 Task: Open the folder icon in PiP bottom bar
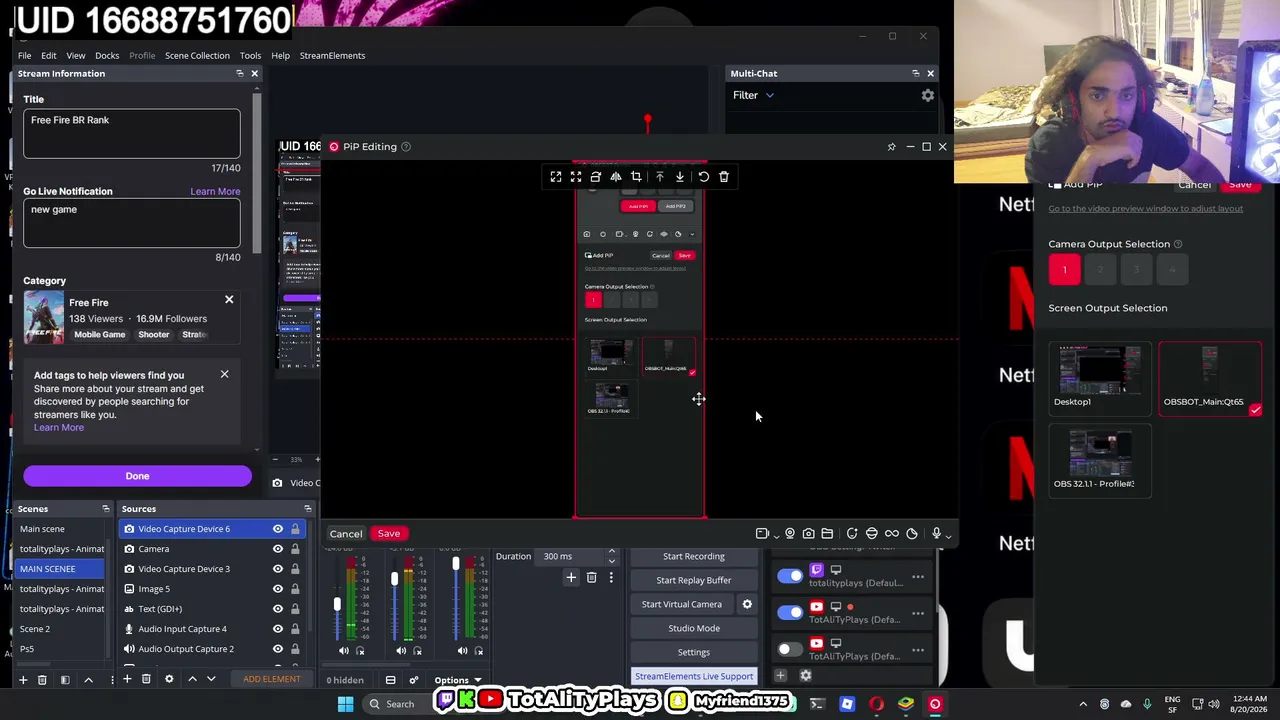827,534
